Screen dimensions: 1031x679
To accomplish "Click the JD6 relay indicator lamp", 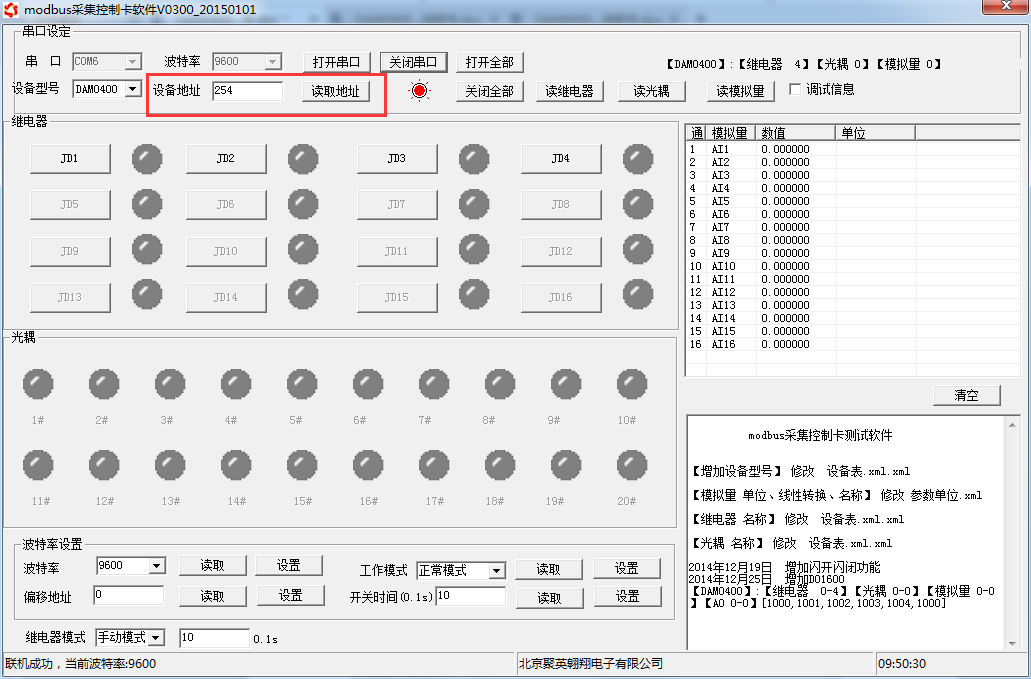I will [x=302, y=204].
